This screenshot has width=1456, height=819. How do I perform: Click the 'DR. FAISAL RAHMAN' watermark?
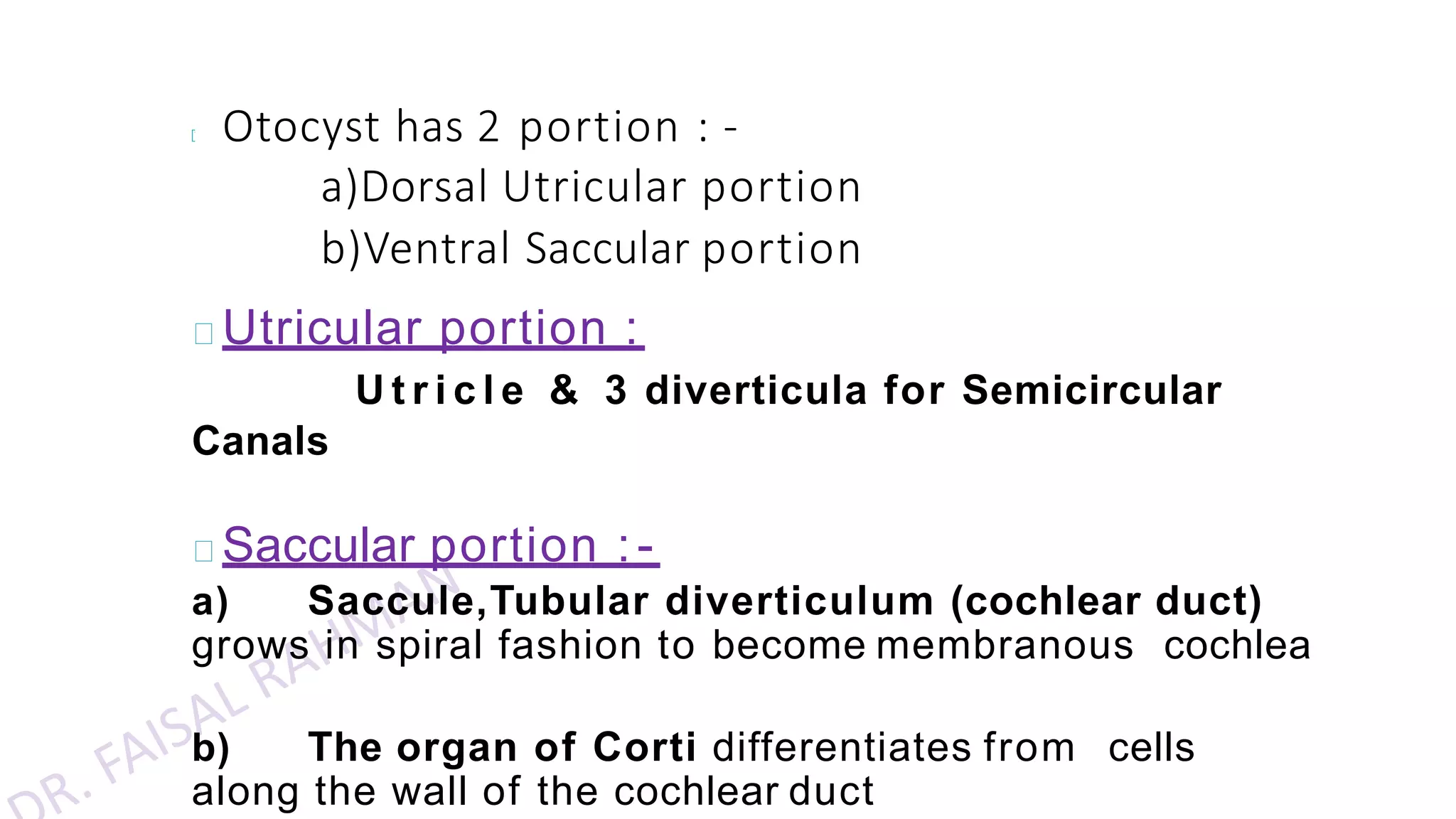[227, 693]
